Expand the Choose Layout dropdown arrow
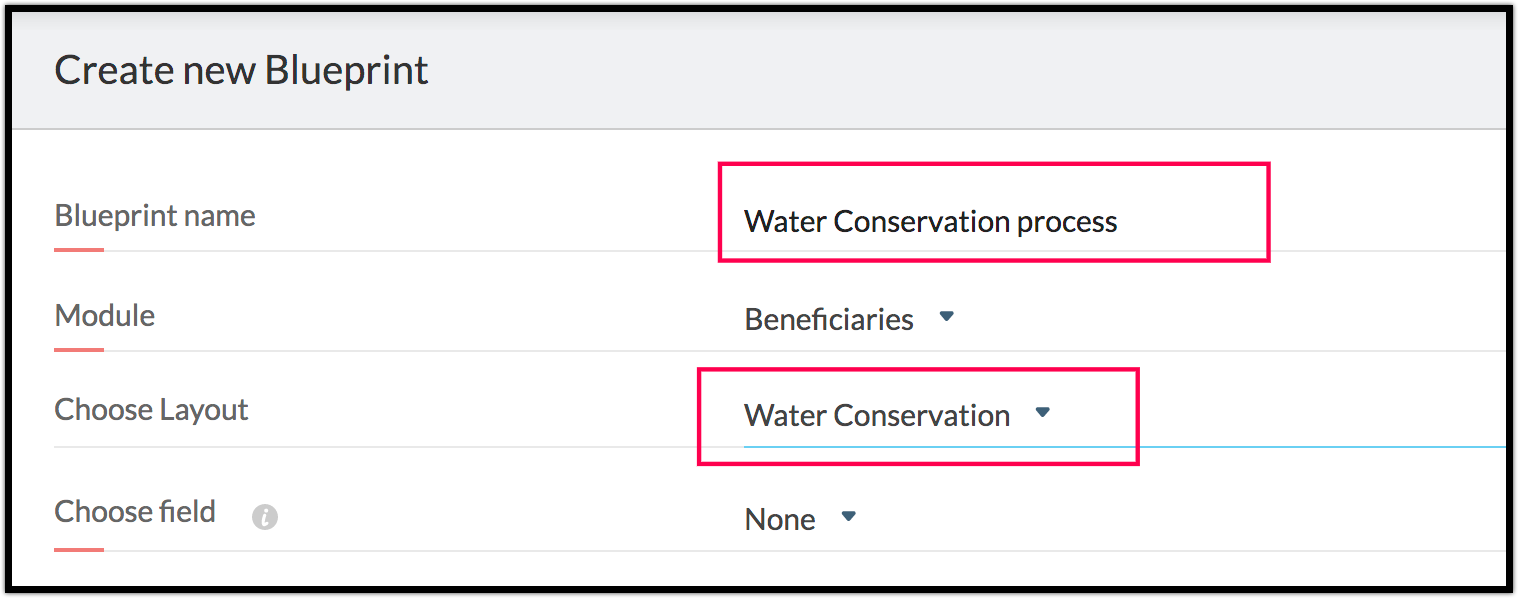1518x598 pixels. coord(1043,412)
